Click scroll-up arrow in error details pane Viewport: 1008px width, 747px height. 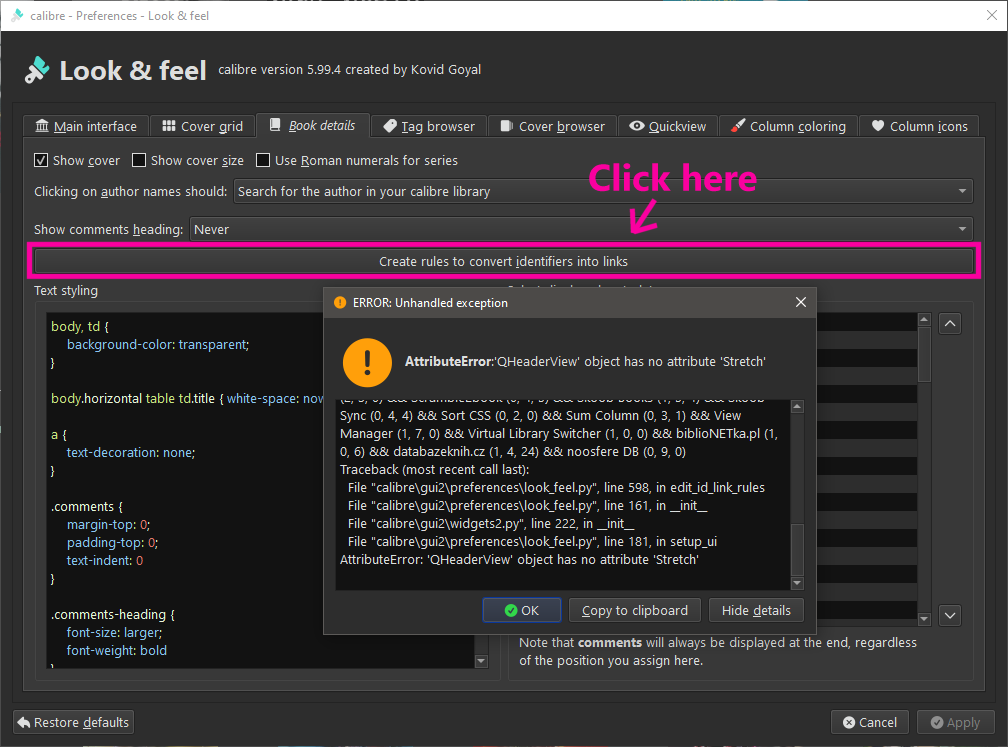(x=797, y=406)
